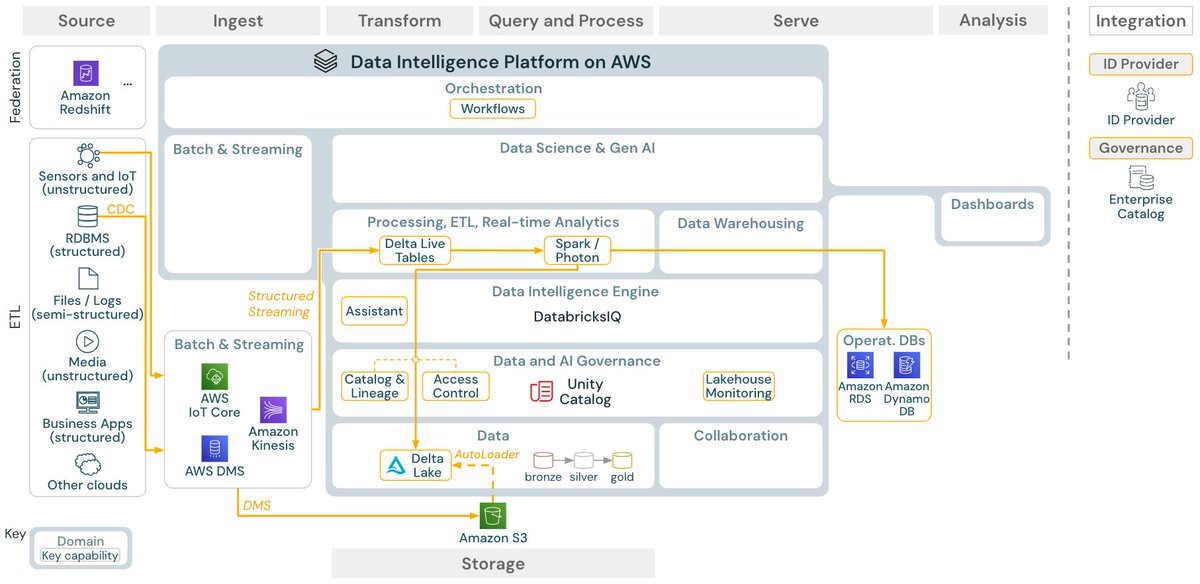This screenshot has width=1200, height=584.
Task: Click the Data and AI Governance title
Action: tap(577, 361)
